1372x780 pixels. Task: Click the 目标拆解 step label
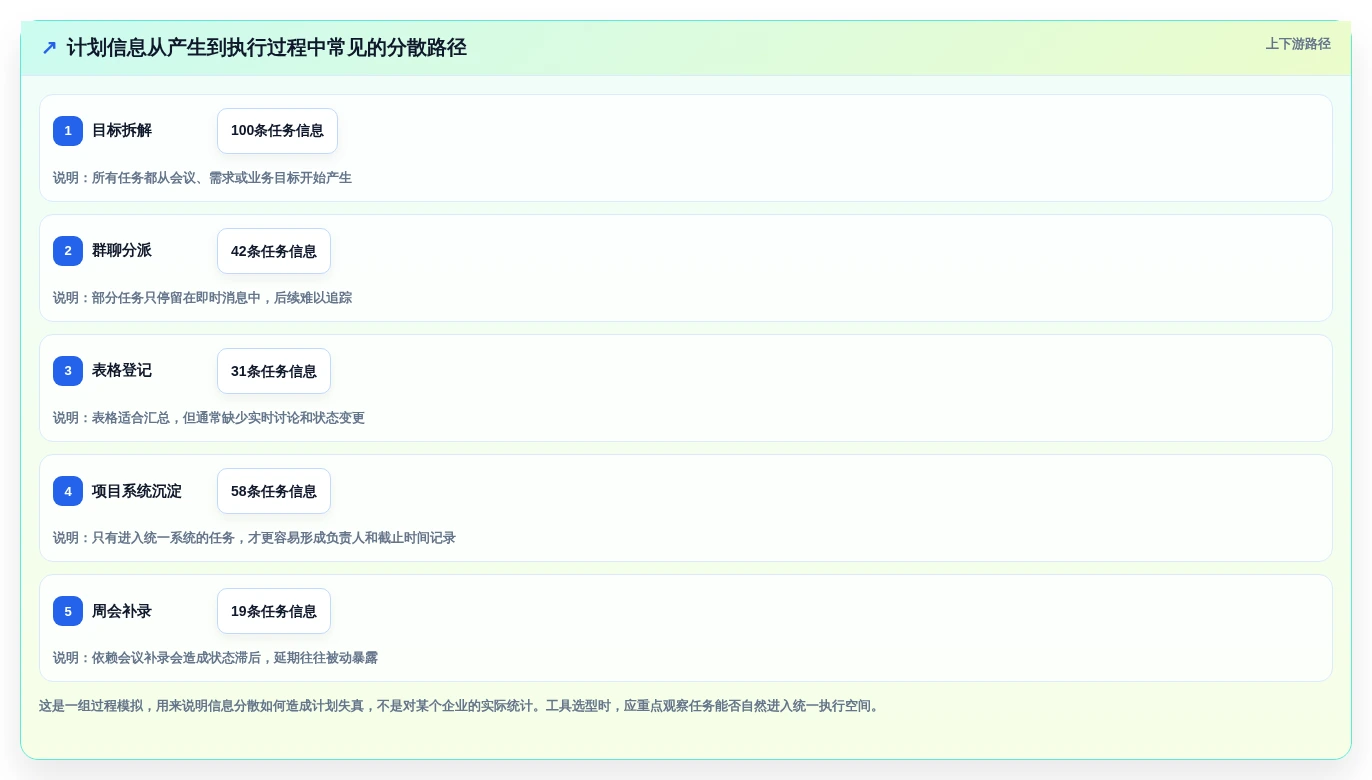point(122,131)
